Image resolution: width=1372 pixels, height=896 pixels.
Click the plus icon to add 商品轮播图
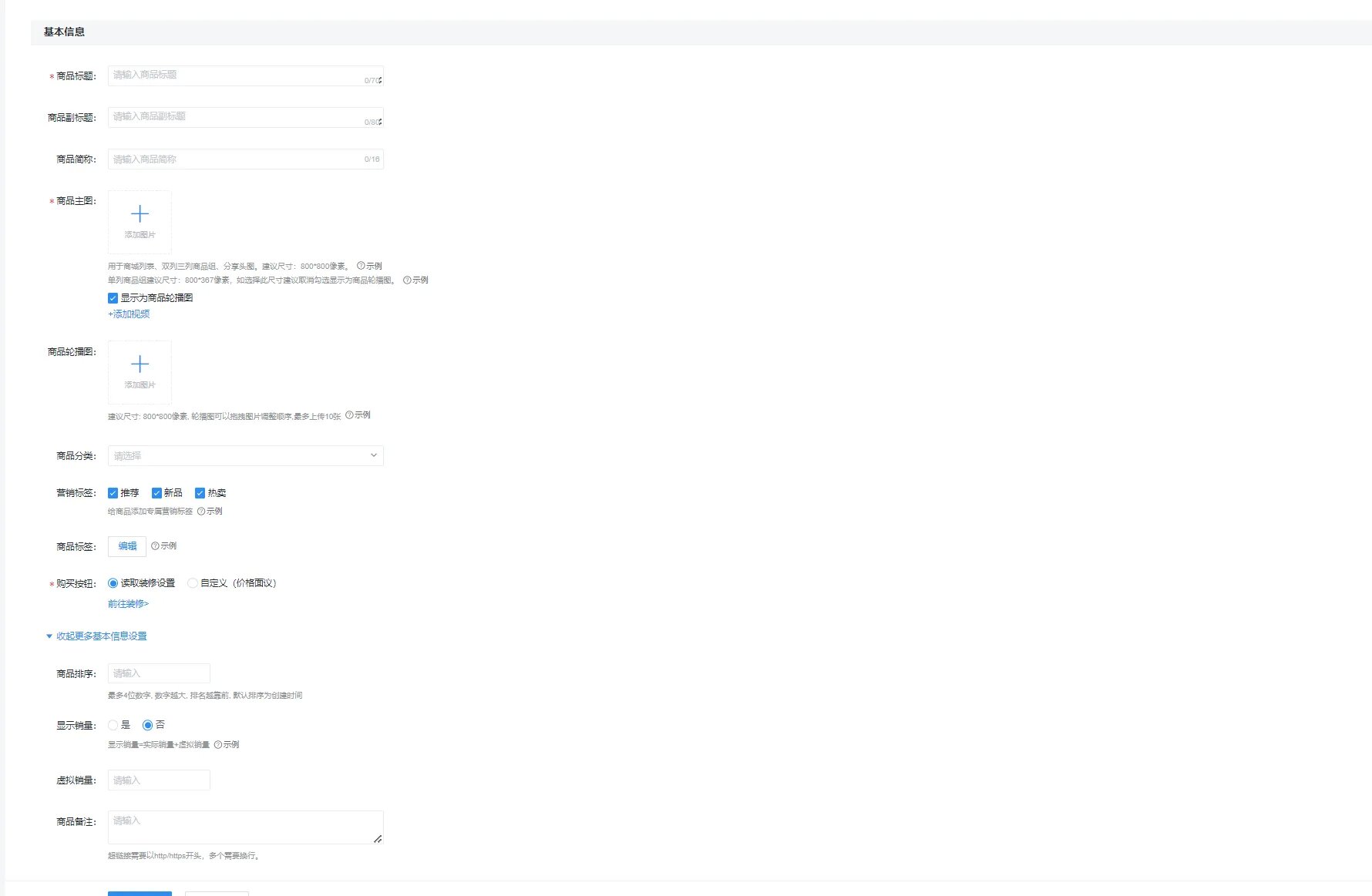pyautogui.click(x=140, y=364)
